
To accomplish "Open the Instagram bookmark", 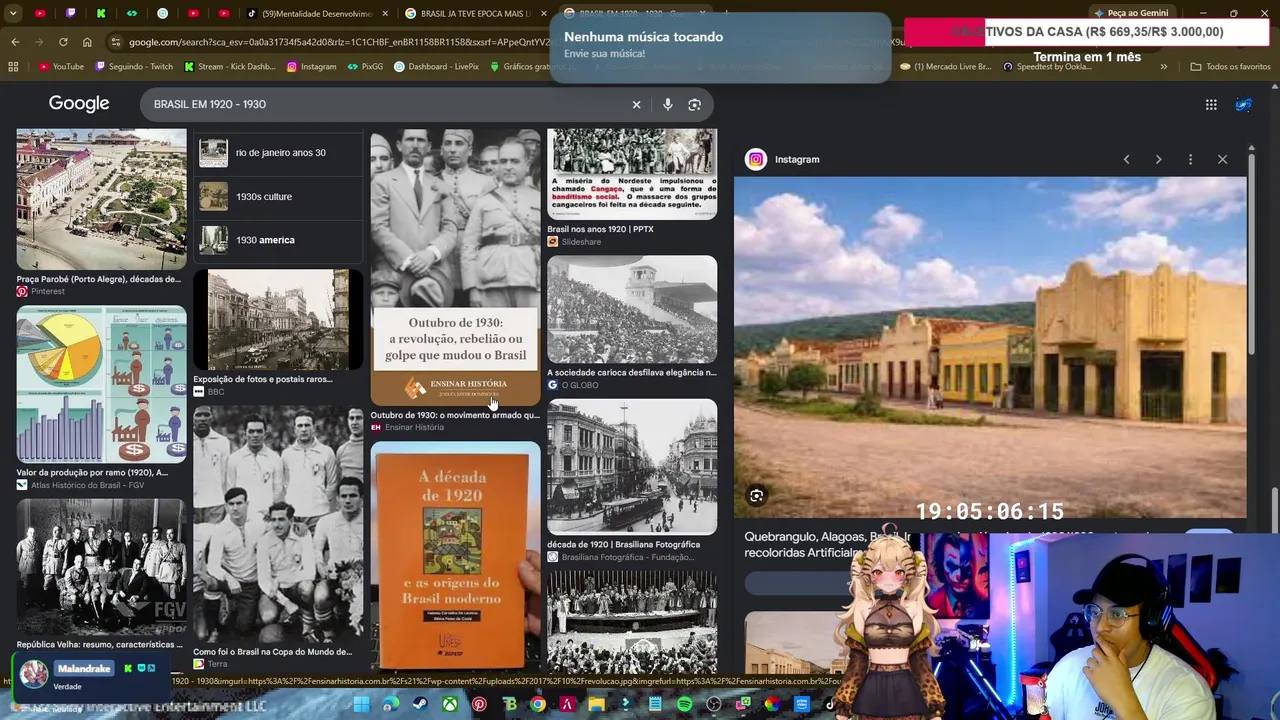I will pos(311,67).
